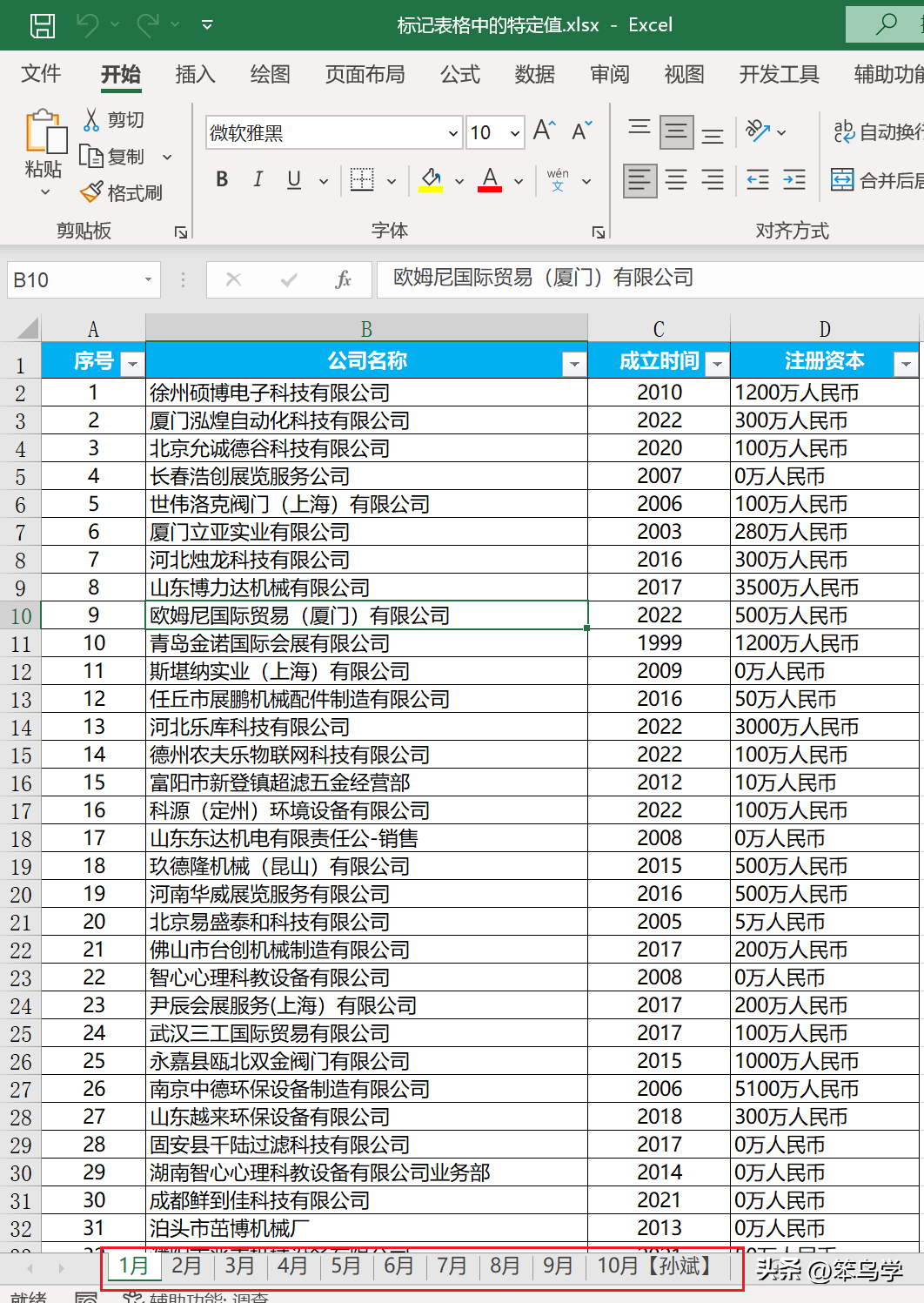This screenshot has width=924, height=1303.
Task: Switch to the 页面布局 ribbon tab
Action: (x=365, y=74)
